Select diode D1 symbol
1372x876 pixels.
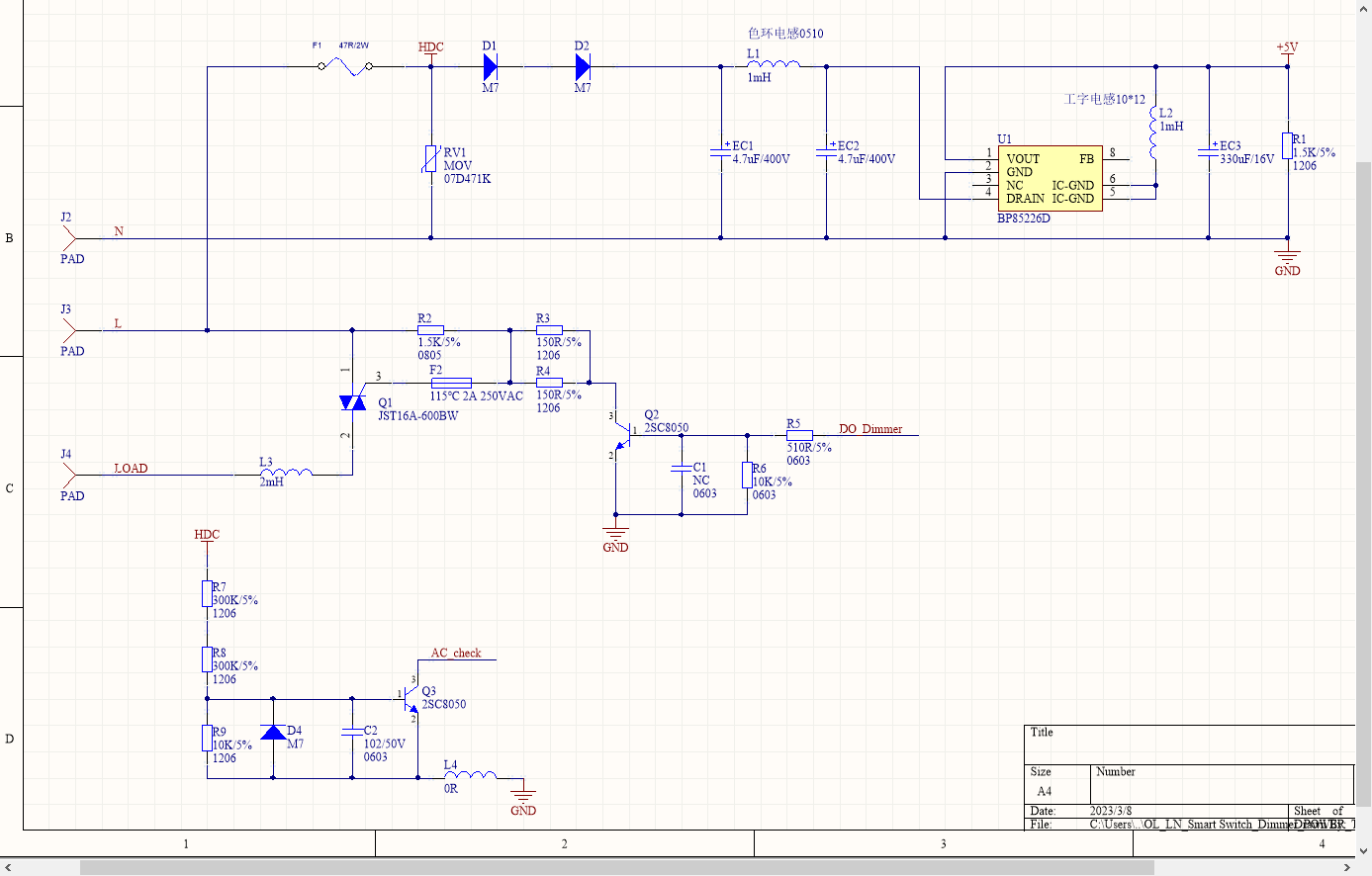coord(491,66)
